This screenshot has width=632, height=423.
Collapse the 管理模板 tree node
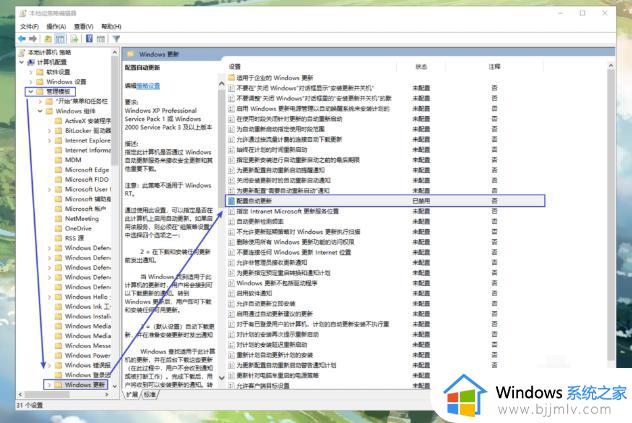(31, 92)
